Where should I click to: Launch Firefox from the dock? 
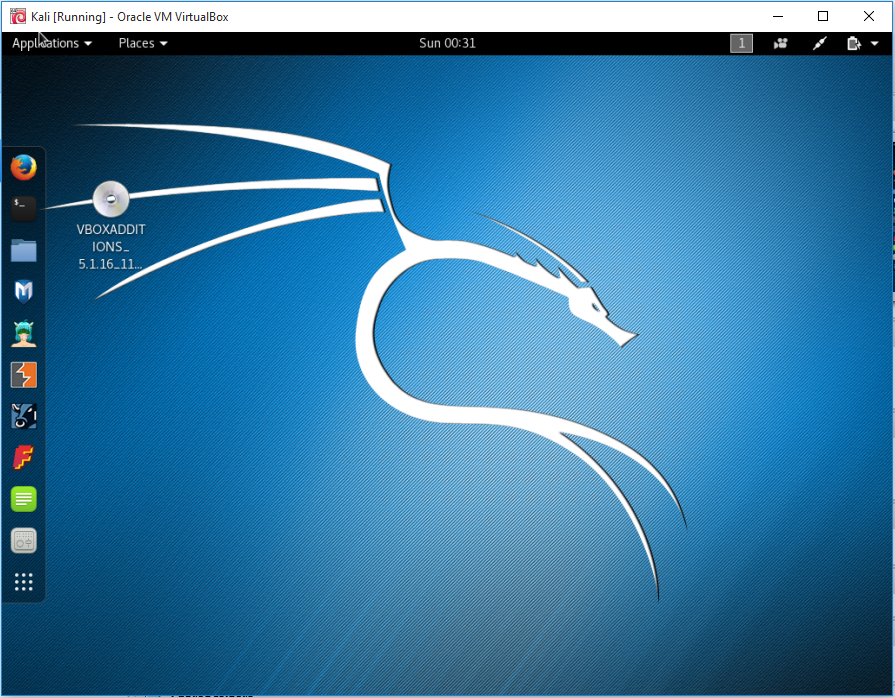click(x=23, y=167)
